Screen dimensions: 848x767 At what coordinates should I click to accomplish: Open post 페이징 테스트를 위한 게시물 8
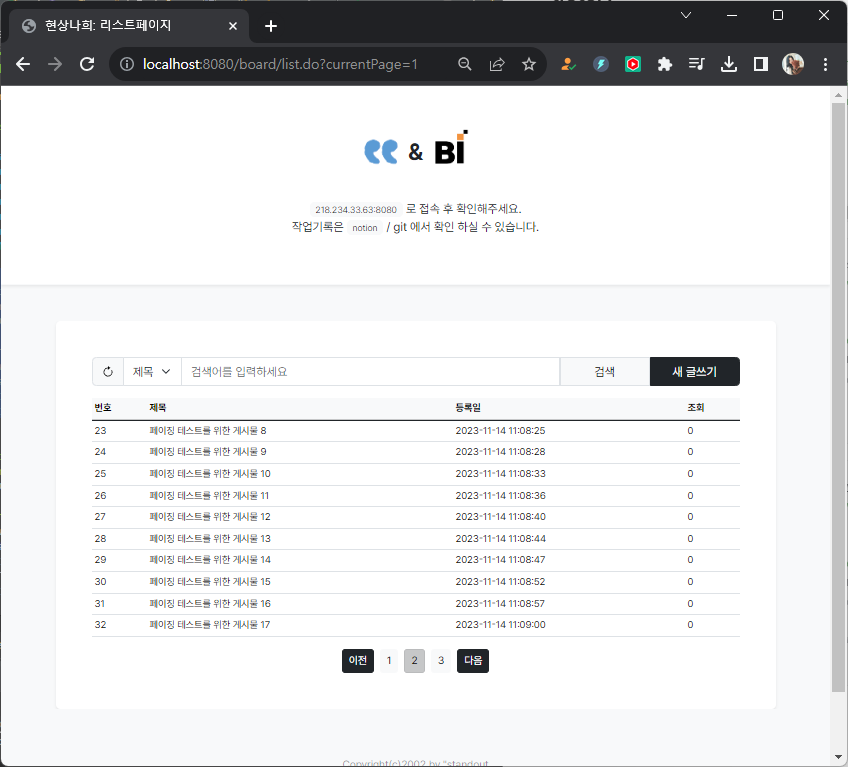coord(208,431)
